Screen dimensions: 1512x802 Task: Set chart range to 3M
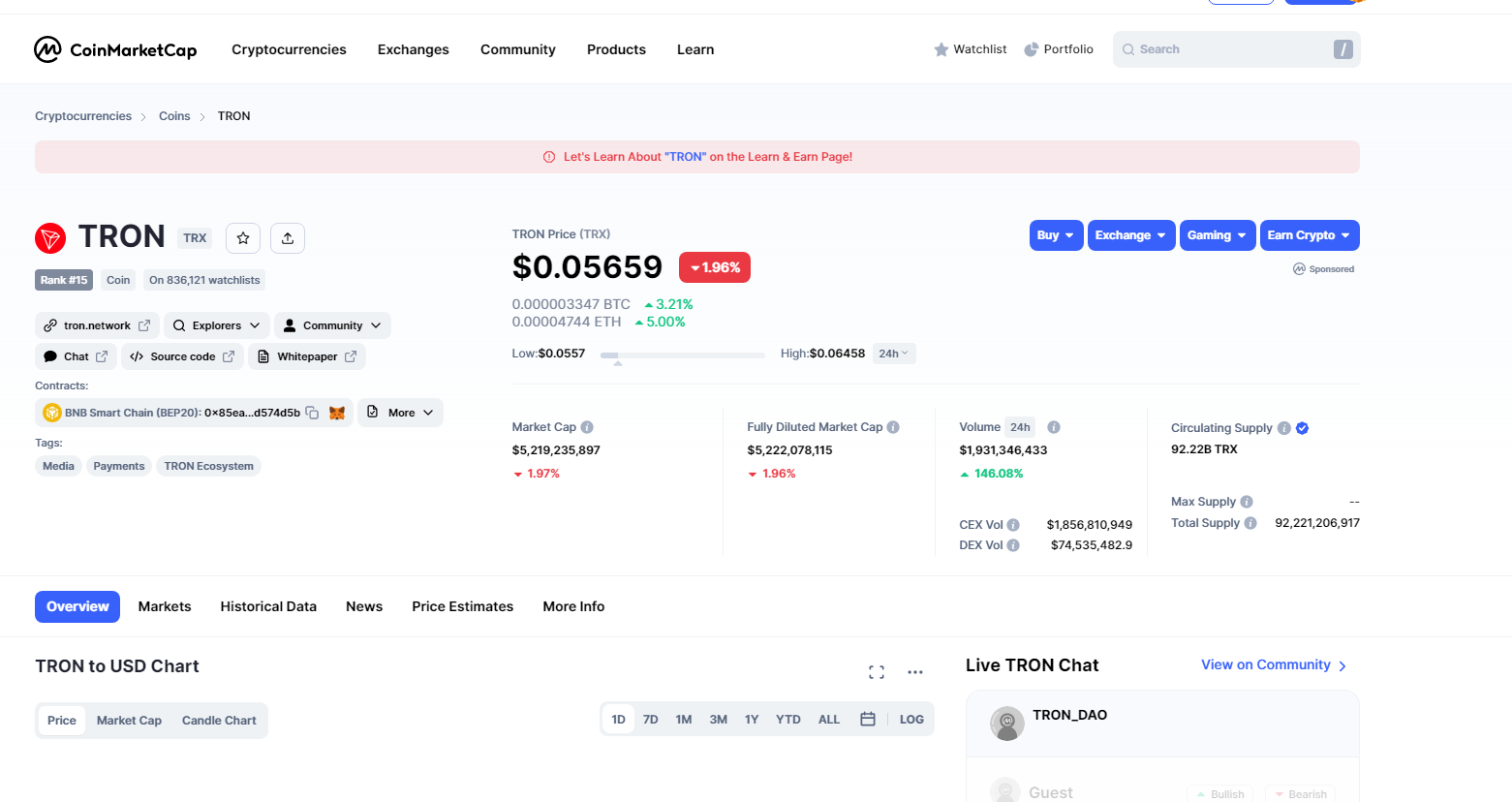pyautogui.click(x=719, y=720)
